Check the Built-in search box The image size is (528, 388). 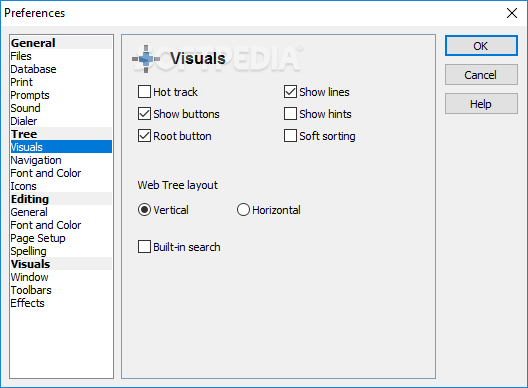[x=144, y=247]
